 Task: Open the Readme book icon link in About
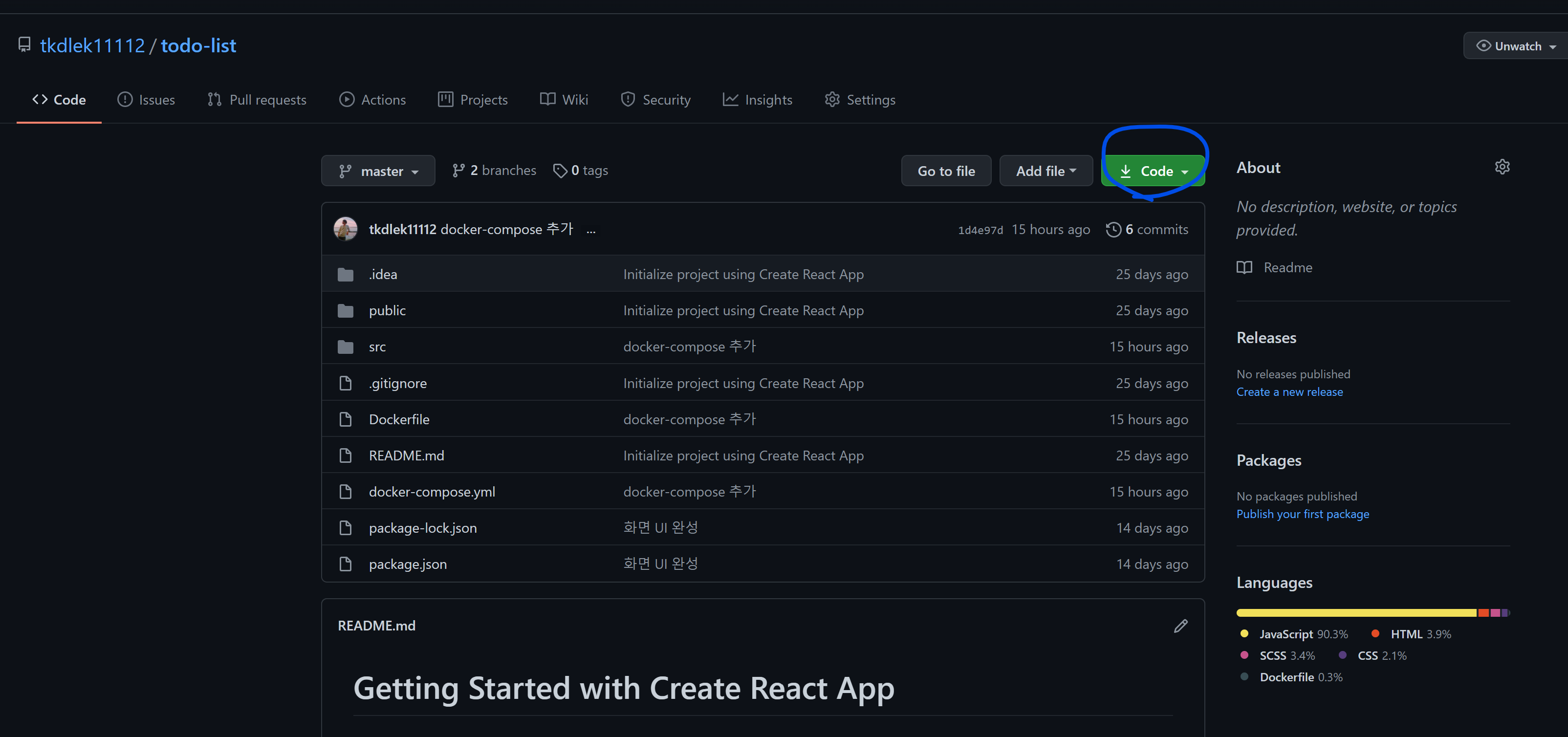coord(1244,268)
